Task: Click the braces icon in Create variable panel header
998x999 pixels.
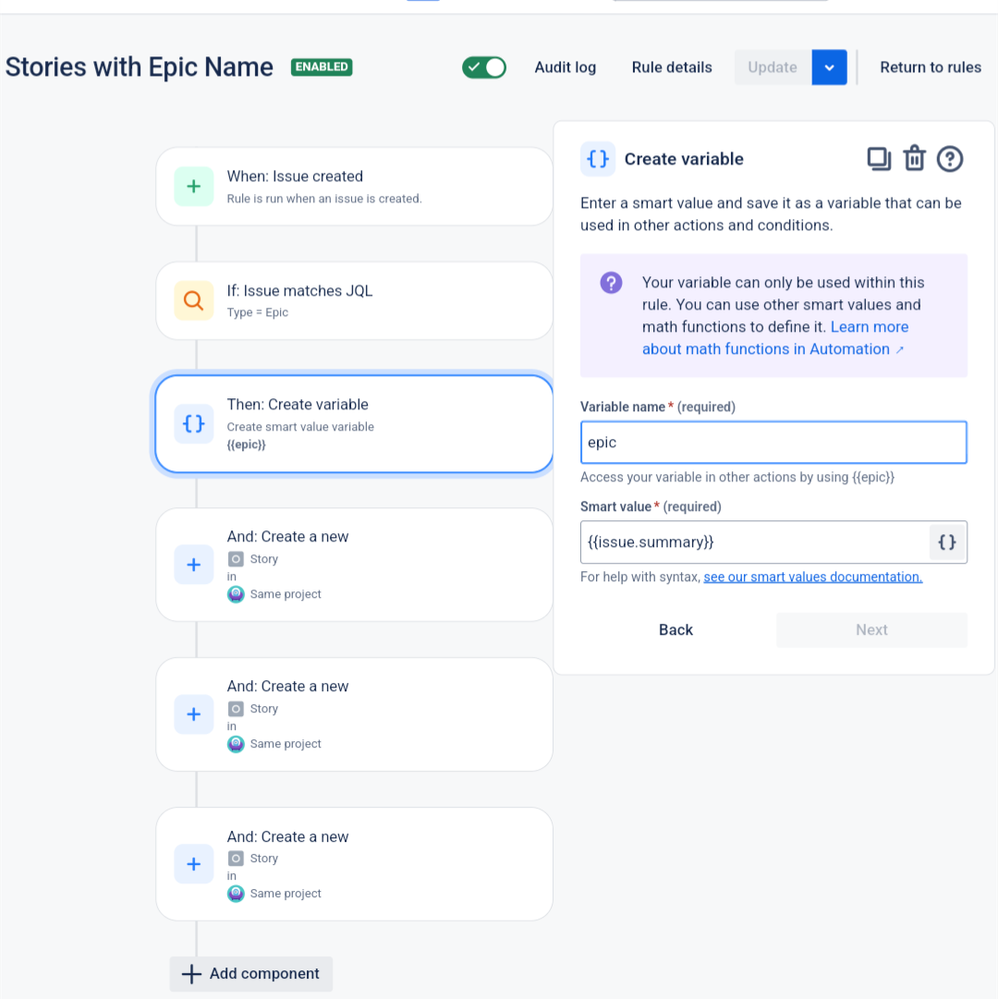Action: [x=598, y=159]
